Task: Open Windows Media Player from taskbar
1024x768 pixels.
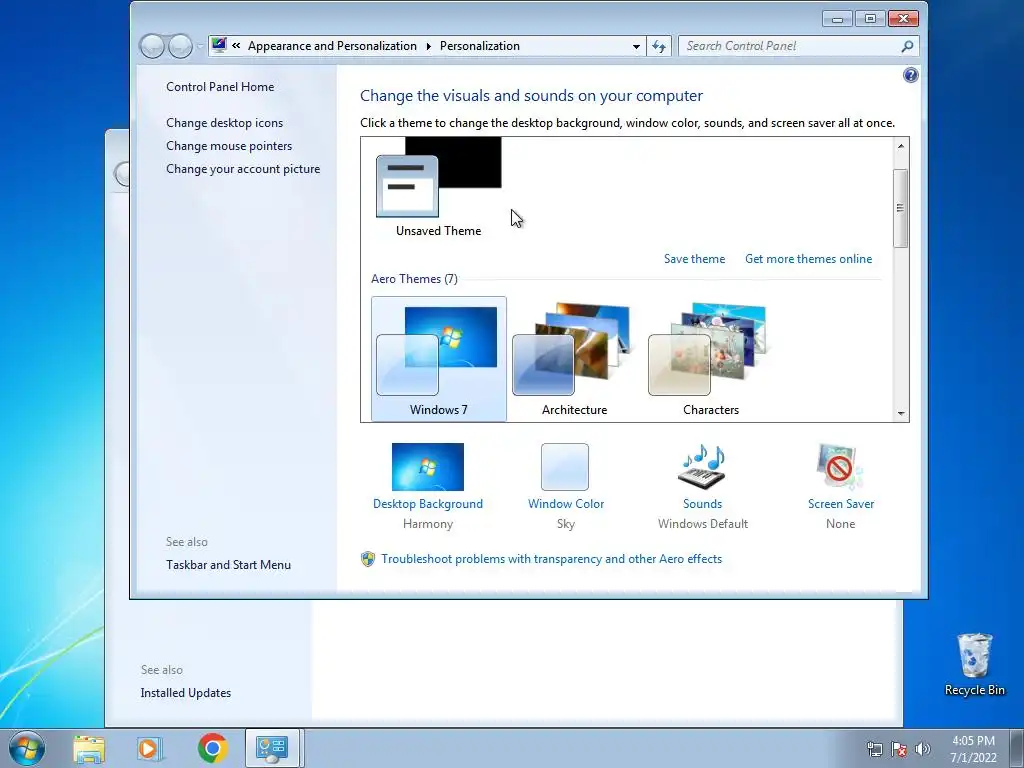Action: (x=150, y=748)
